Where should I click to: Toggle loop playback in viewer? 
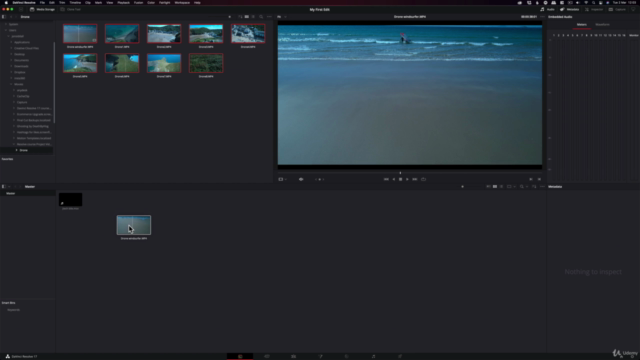(423, 179)
